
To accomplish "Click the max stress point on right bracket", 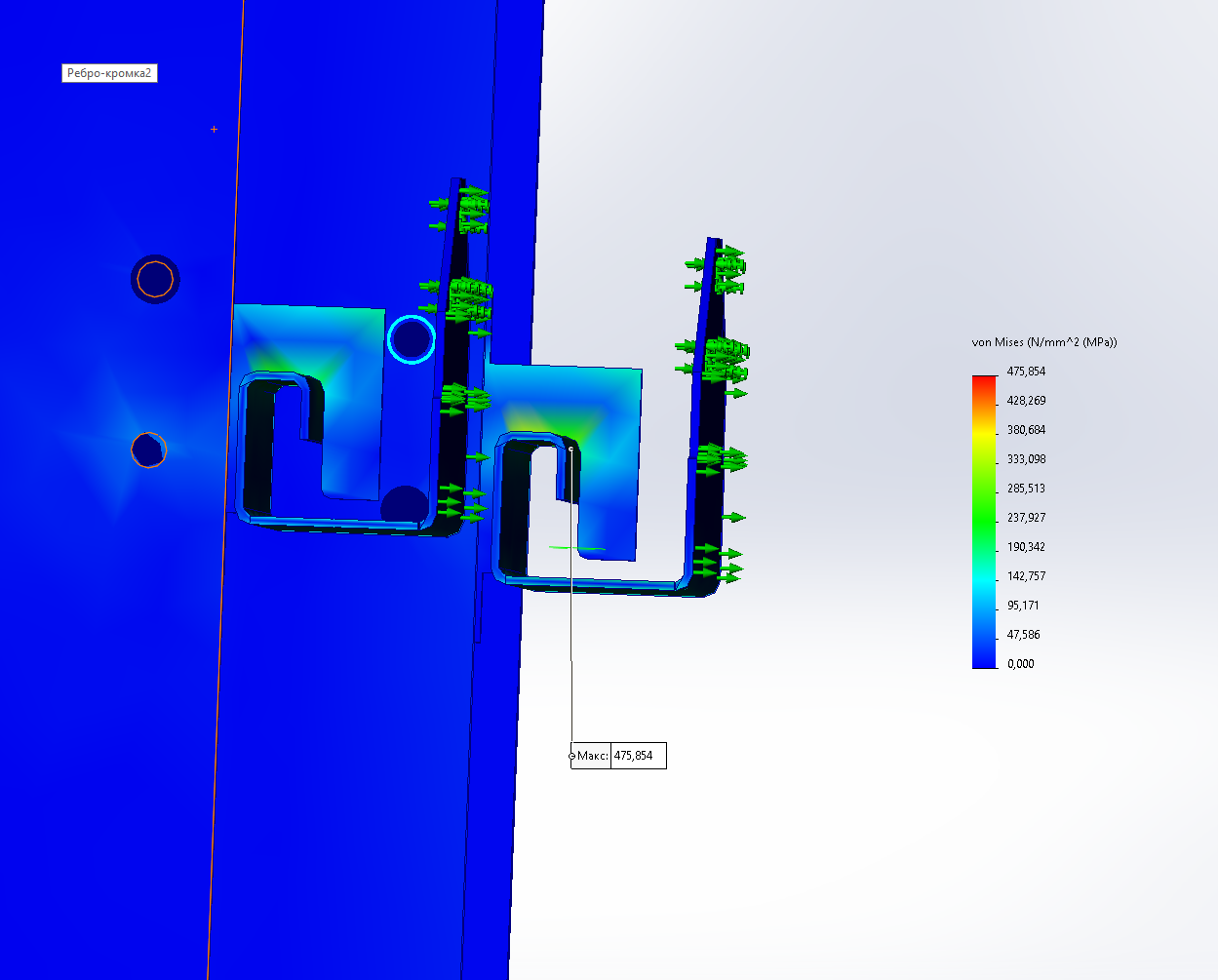I will click(570, 449).
